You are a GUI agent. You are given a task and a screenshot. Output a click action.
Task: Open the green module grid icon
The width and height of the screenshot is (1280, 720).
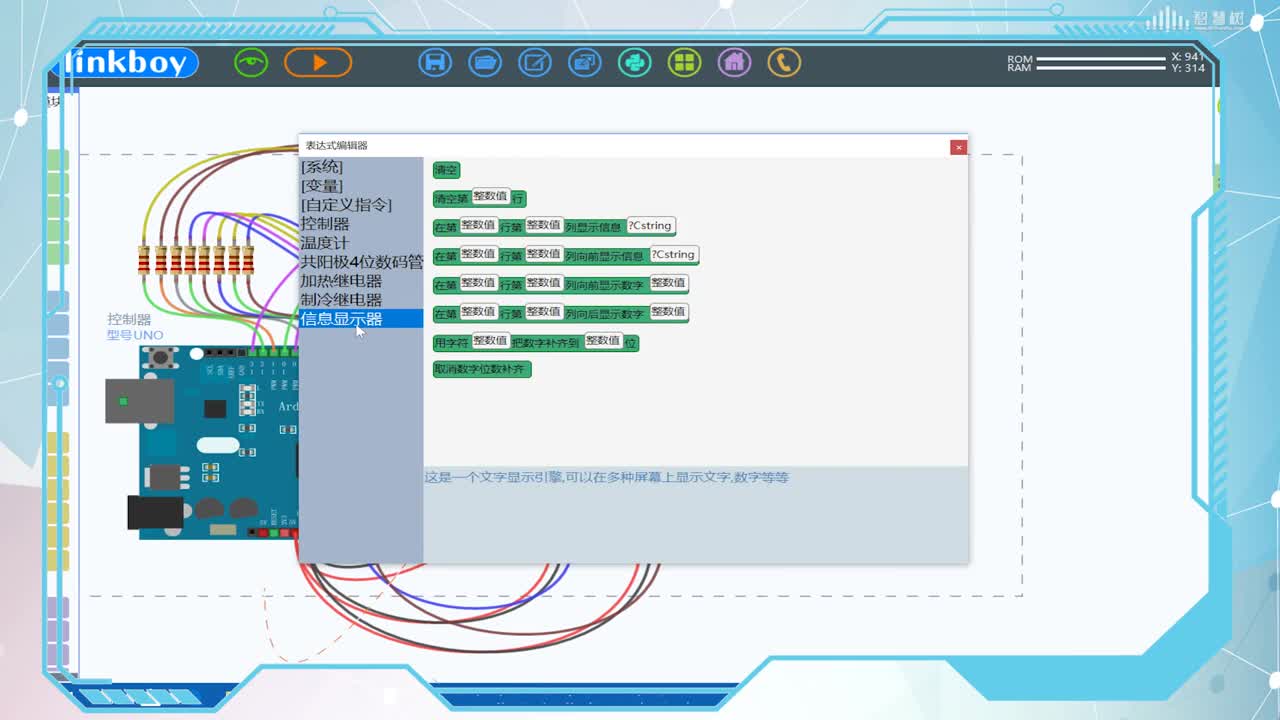[685, 62]
